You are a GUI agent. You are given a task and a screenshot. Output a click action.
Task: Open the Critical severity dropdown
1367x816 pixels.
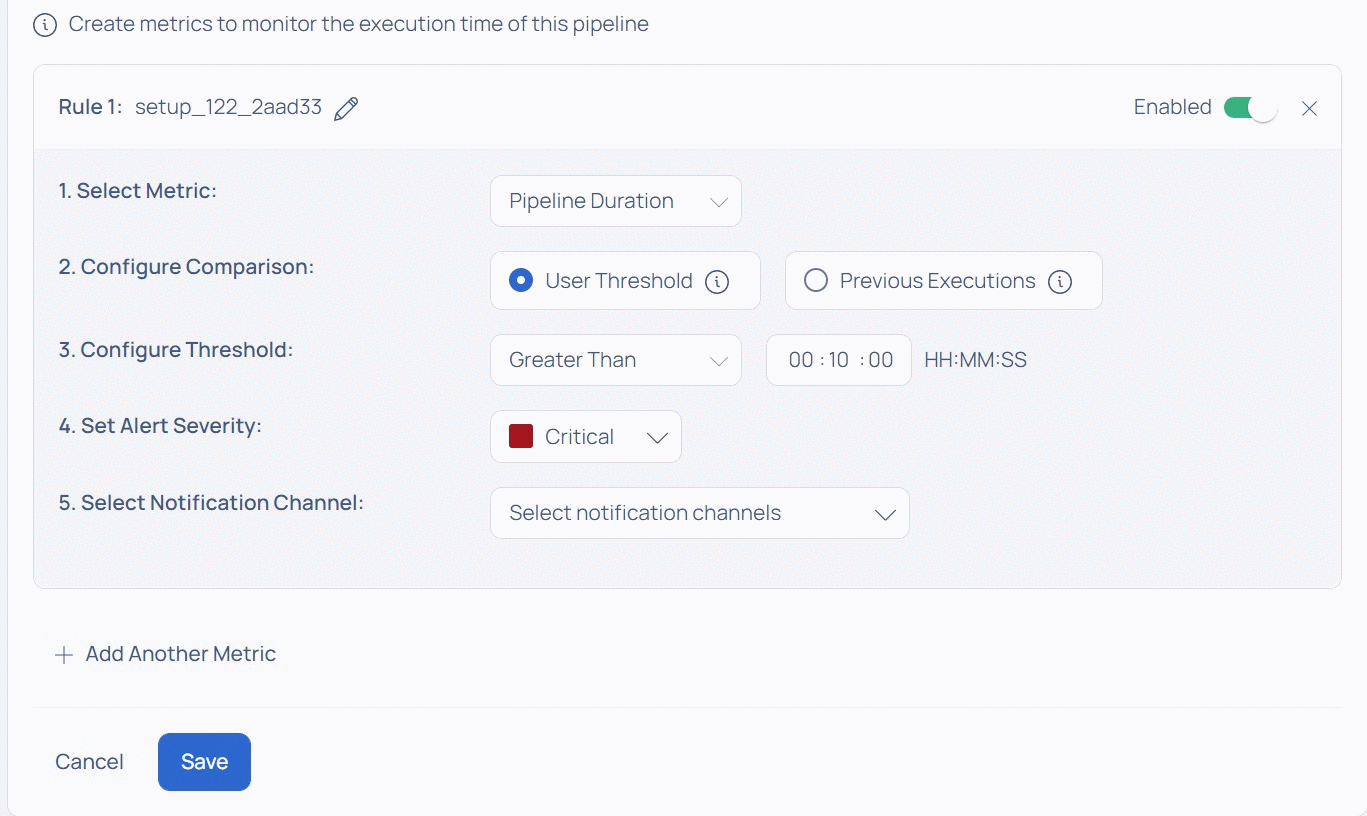coord(586,437)
